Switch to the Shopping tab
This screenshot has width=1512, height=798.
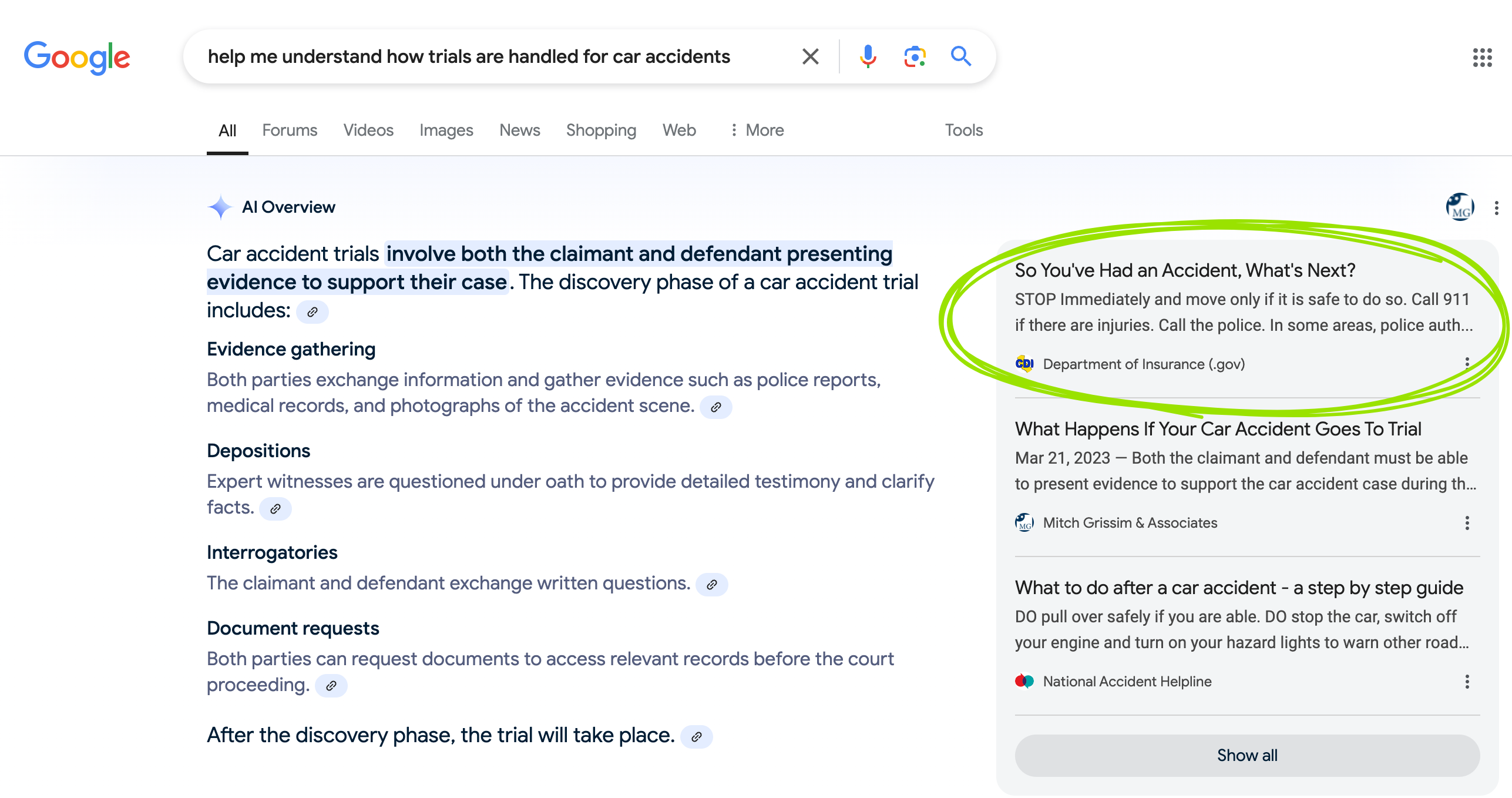(601, 130)
